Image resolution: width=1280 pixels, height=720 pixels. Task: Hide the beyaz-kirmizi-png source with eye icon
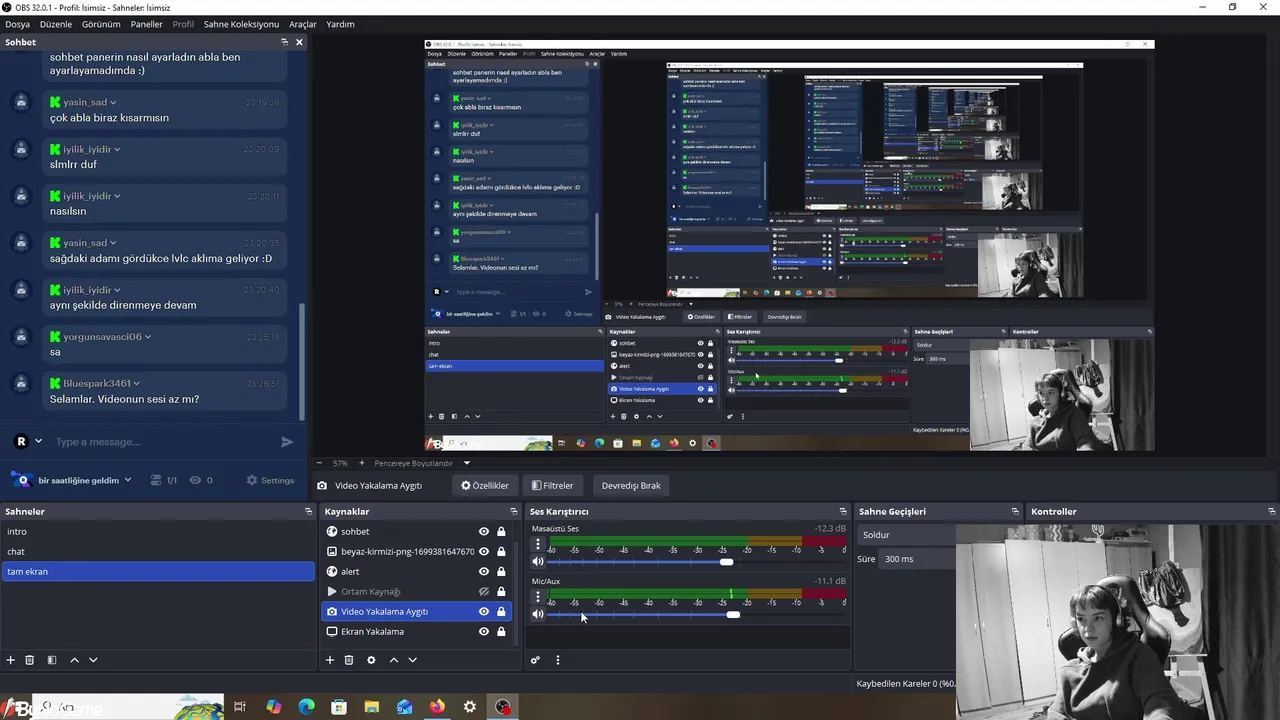(484, 552)
